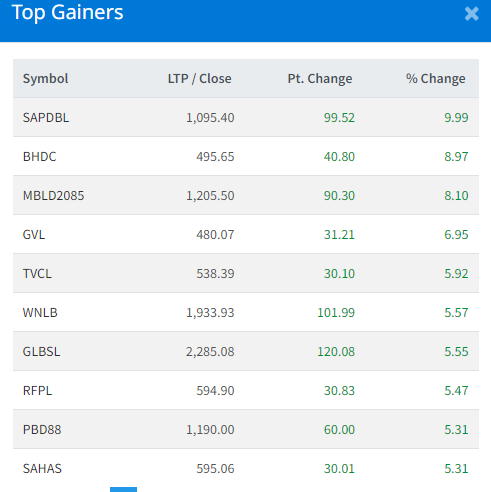Screen dimensions: 491x492
Task: Close the Top Gainers panel
Action: pyautogui.click(x=471, y=14)
